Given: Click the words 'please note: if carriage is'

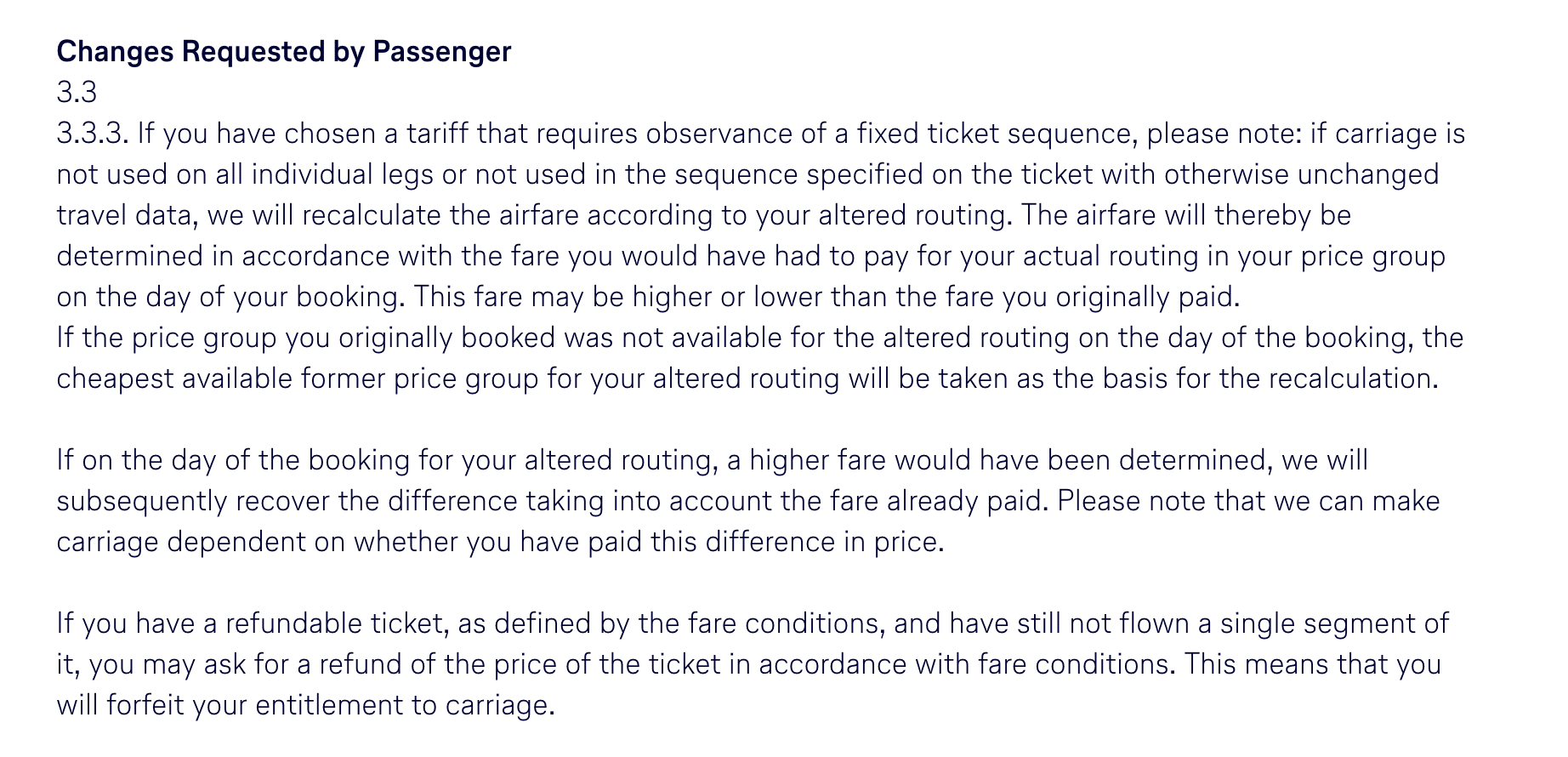Looking at the screenshot, I should (x=1306, y=134).
